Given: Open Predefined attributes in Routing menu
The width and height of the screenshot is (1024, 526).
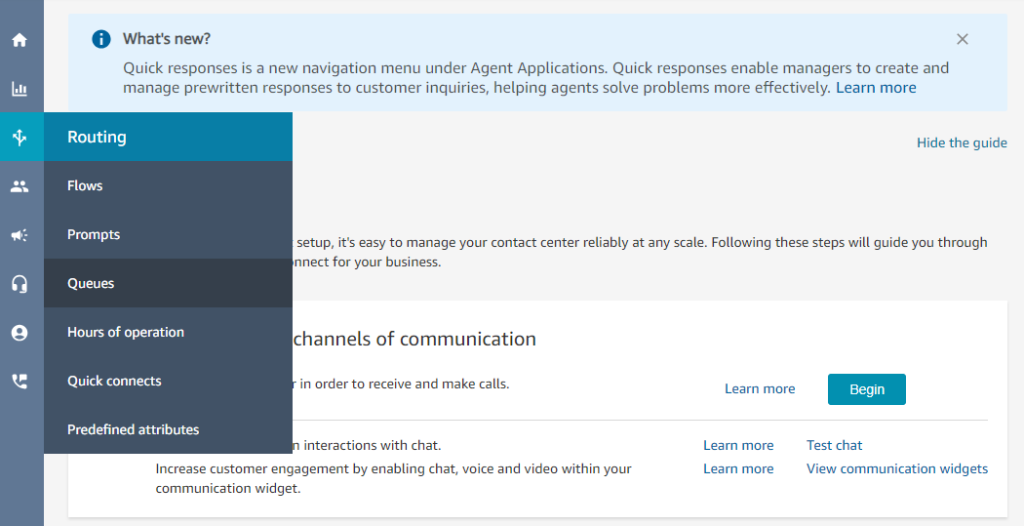Looking at the screenshot, I should tap(133, 430).
